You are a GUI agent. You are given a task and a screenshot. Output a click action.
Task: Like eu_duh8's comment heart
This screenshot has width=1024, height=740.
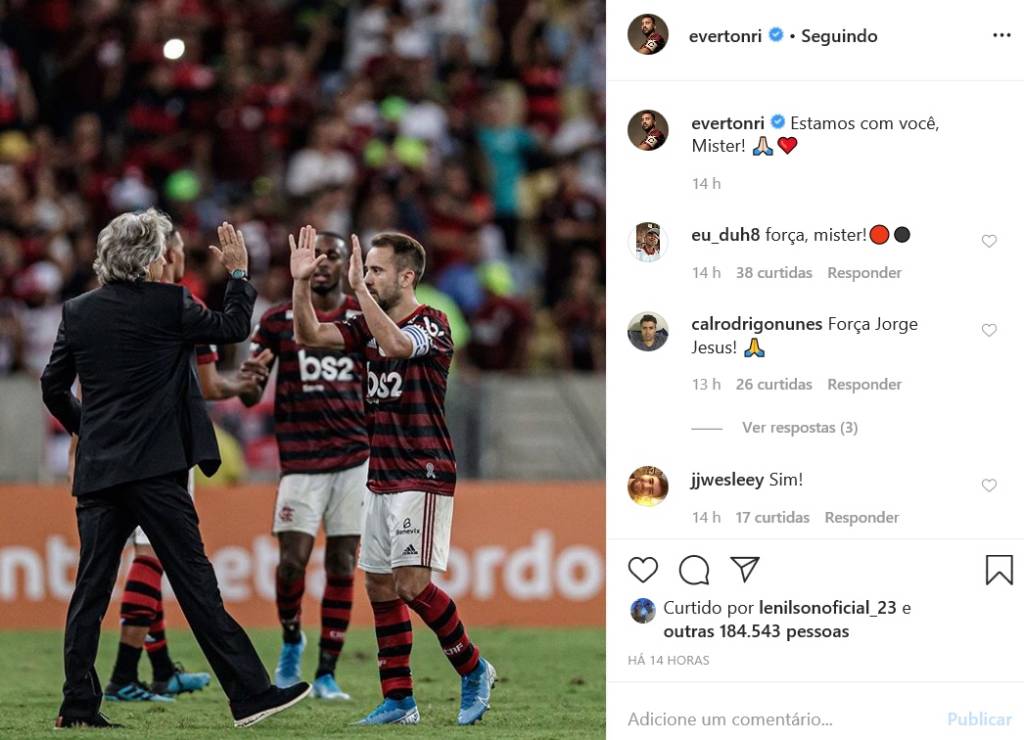[989, 241]
